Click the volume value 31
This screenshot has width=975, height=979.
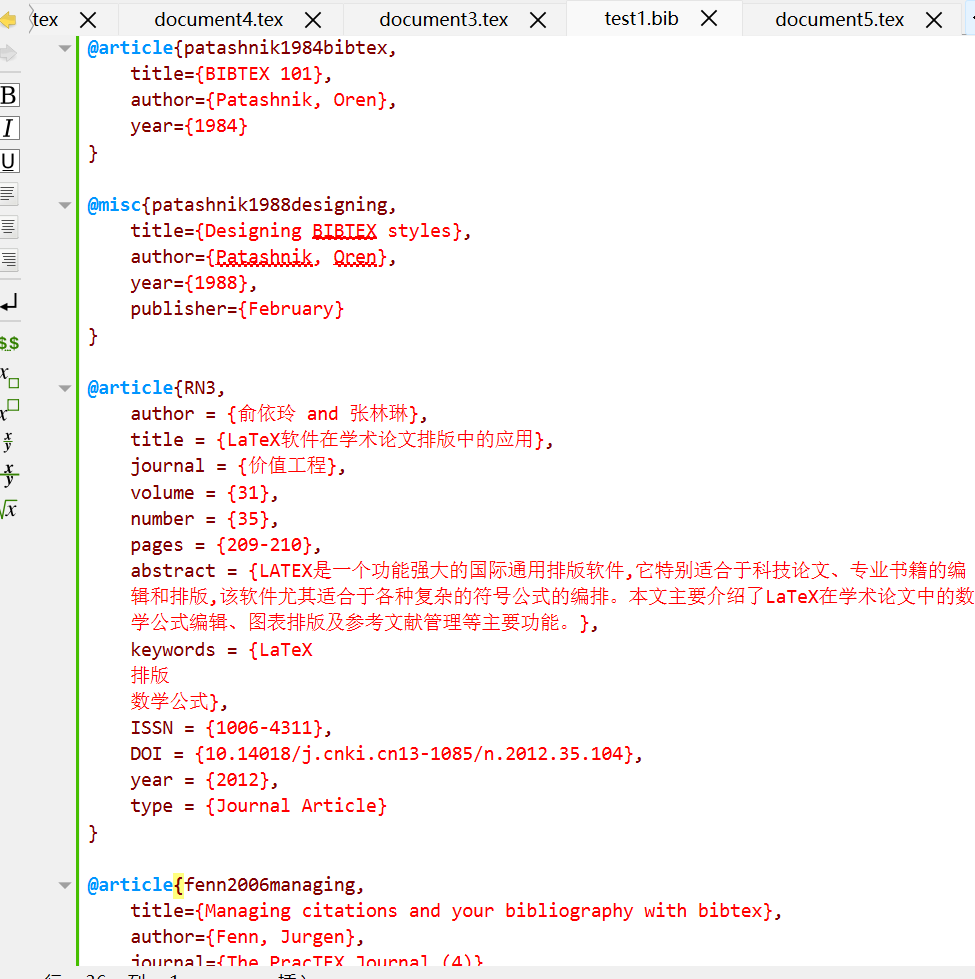(248, 493)
